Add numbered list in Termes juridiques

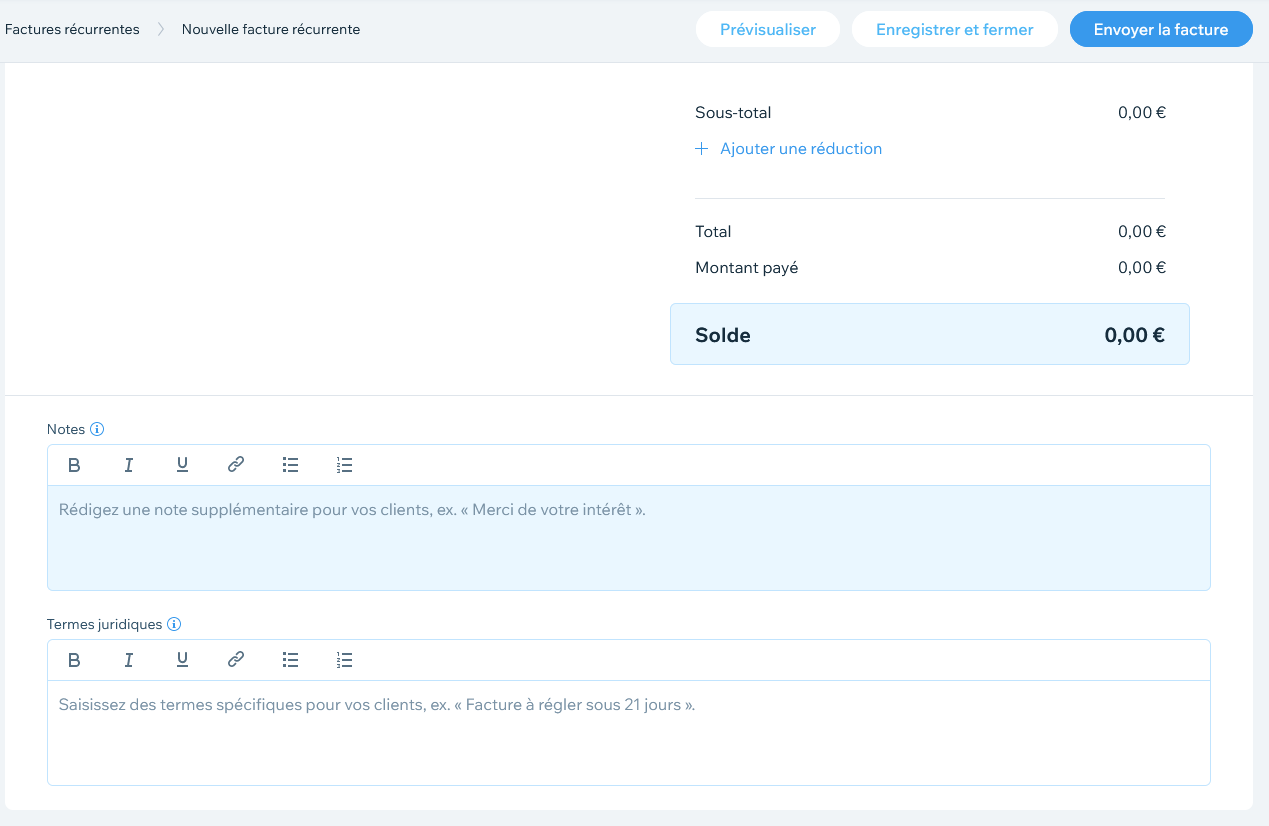[345, 660]
